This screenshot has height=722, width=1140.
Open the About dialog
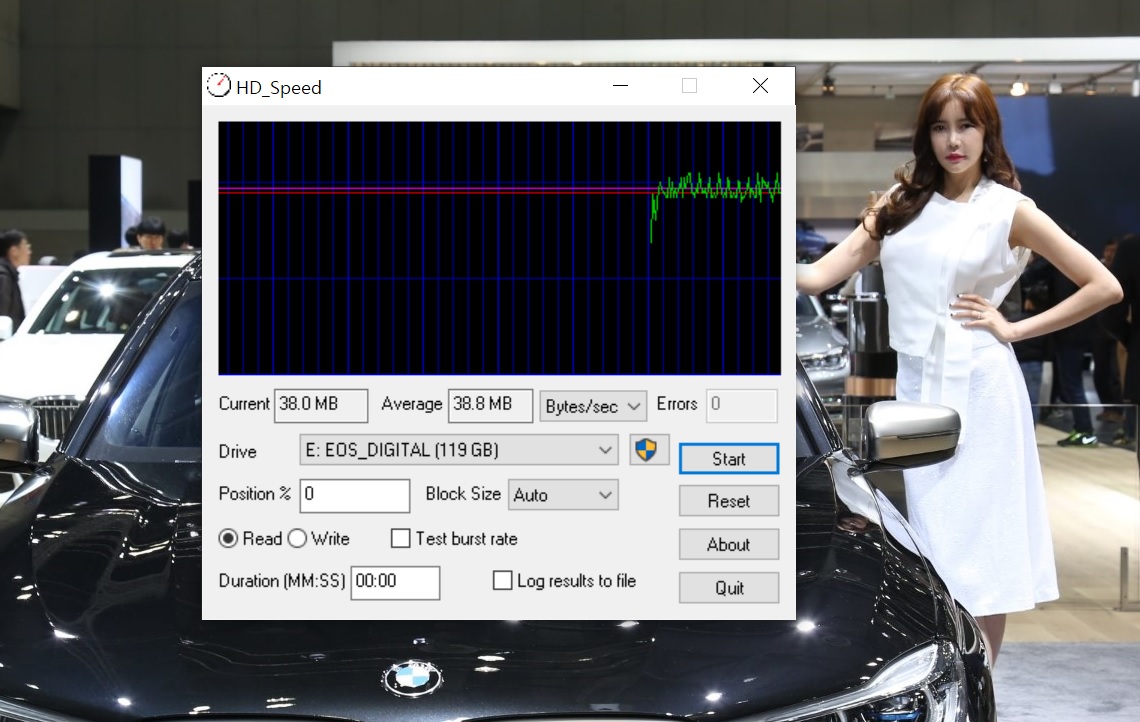(x=728, y=545)
